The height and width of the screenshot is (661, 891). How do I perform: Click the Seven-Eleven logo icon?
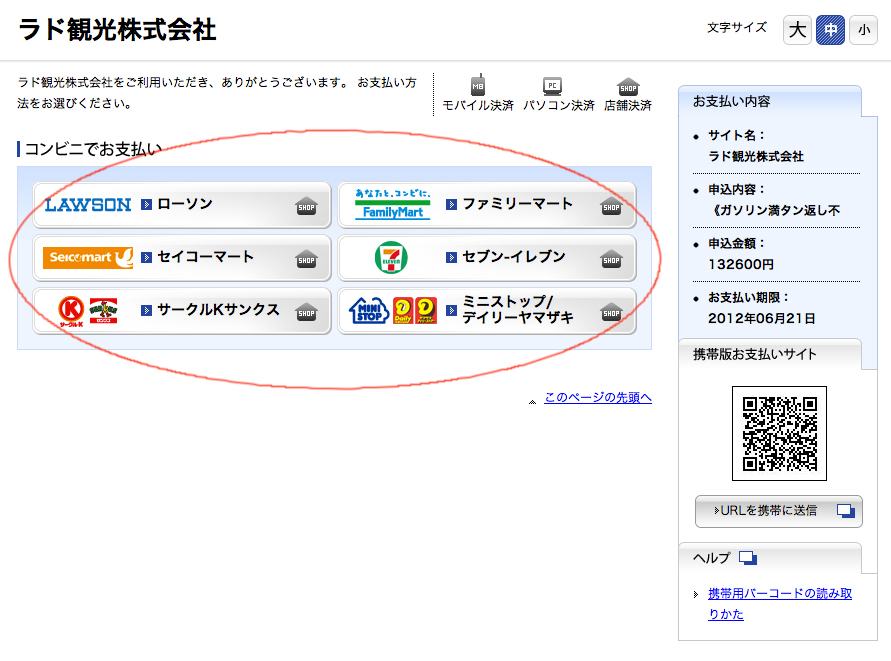[391, 258]
